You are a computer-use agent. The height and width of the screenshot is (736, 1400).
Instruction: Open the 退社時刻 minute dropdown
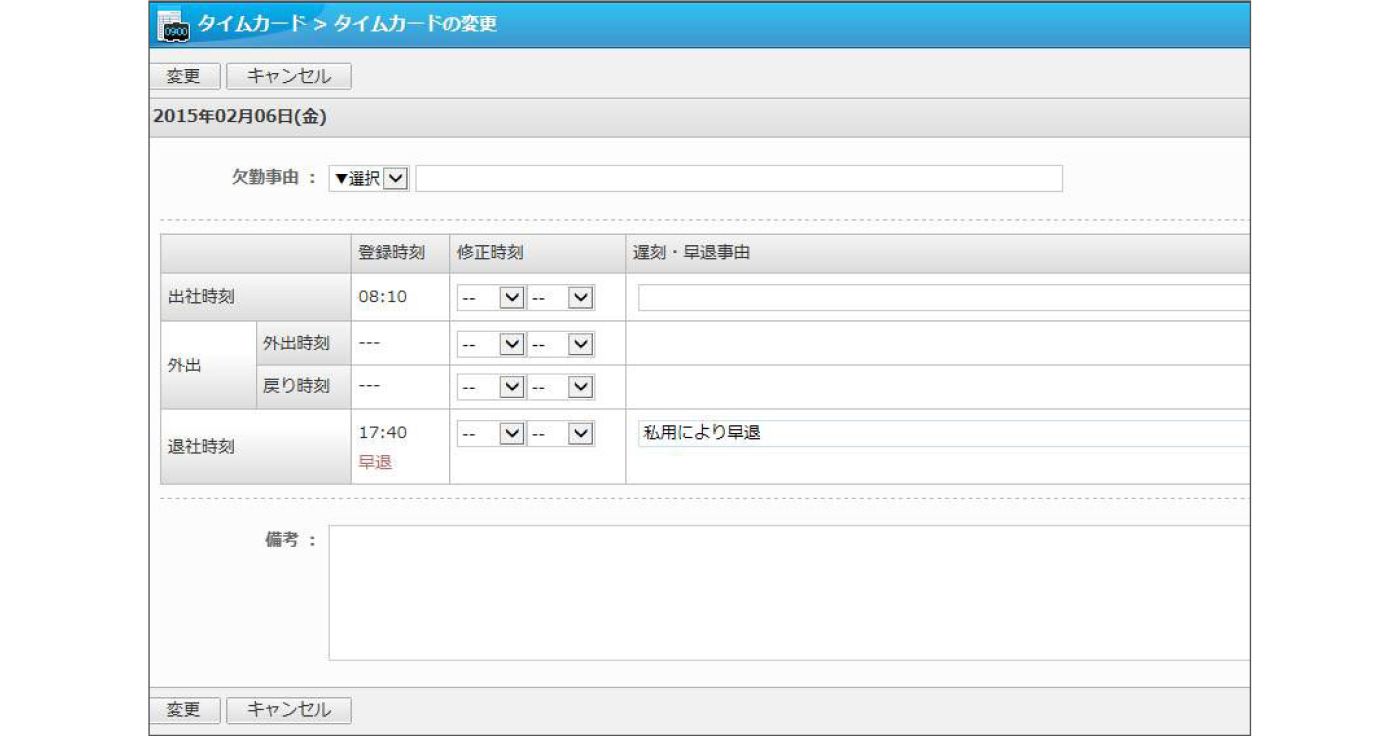(561, 434)
